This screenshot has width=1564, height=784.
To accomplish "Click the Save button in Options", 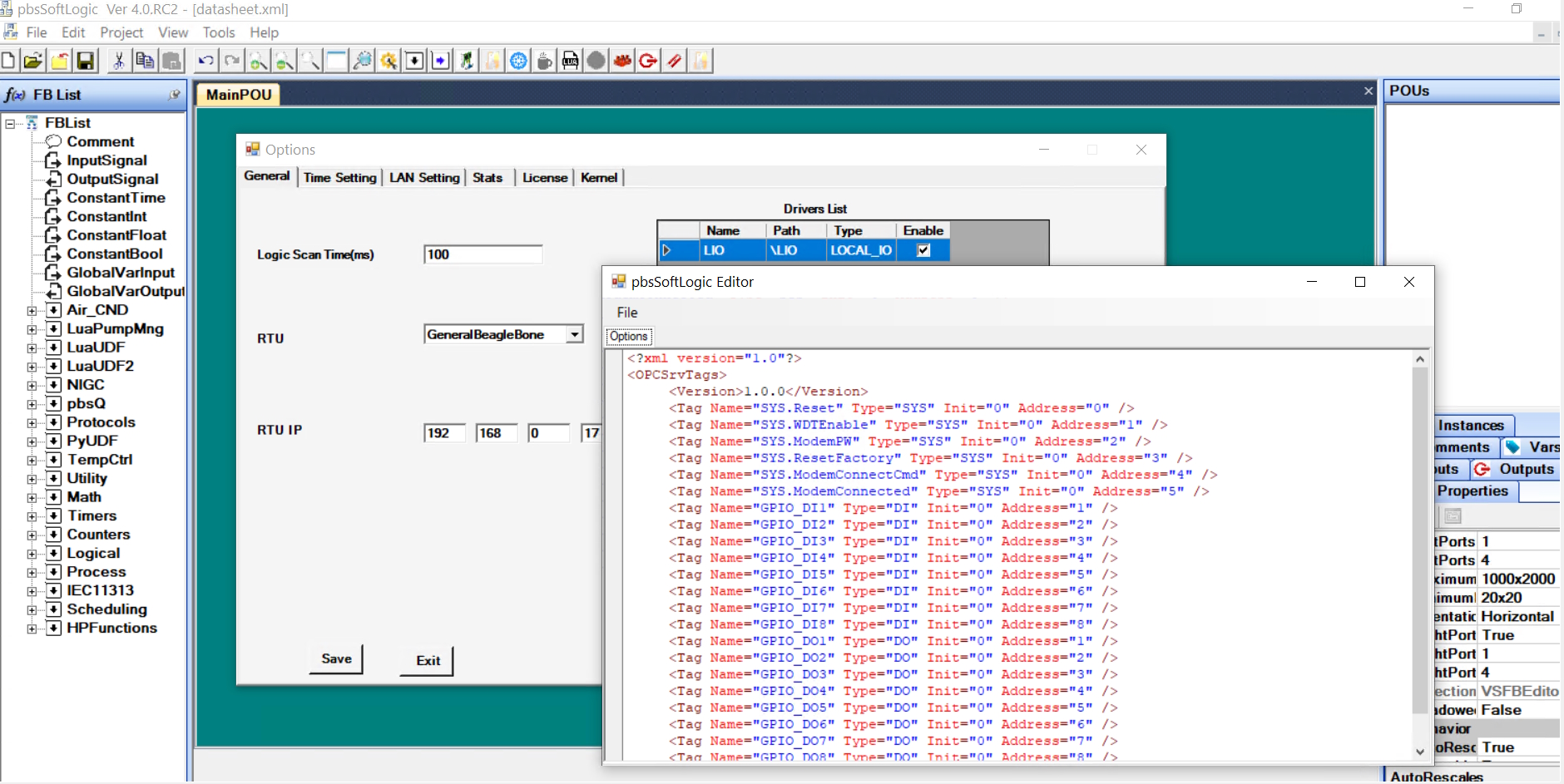I will [x=336, y=658].
